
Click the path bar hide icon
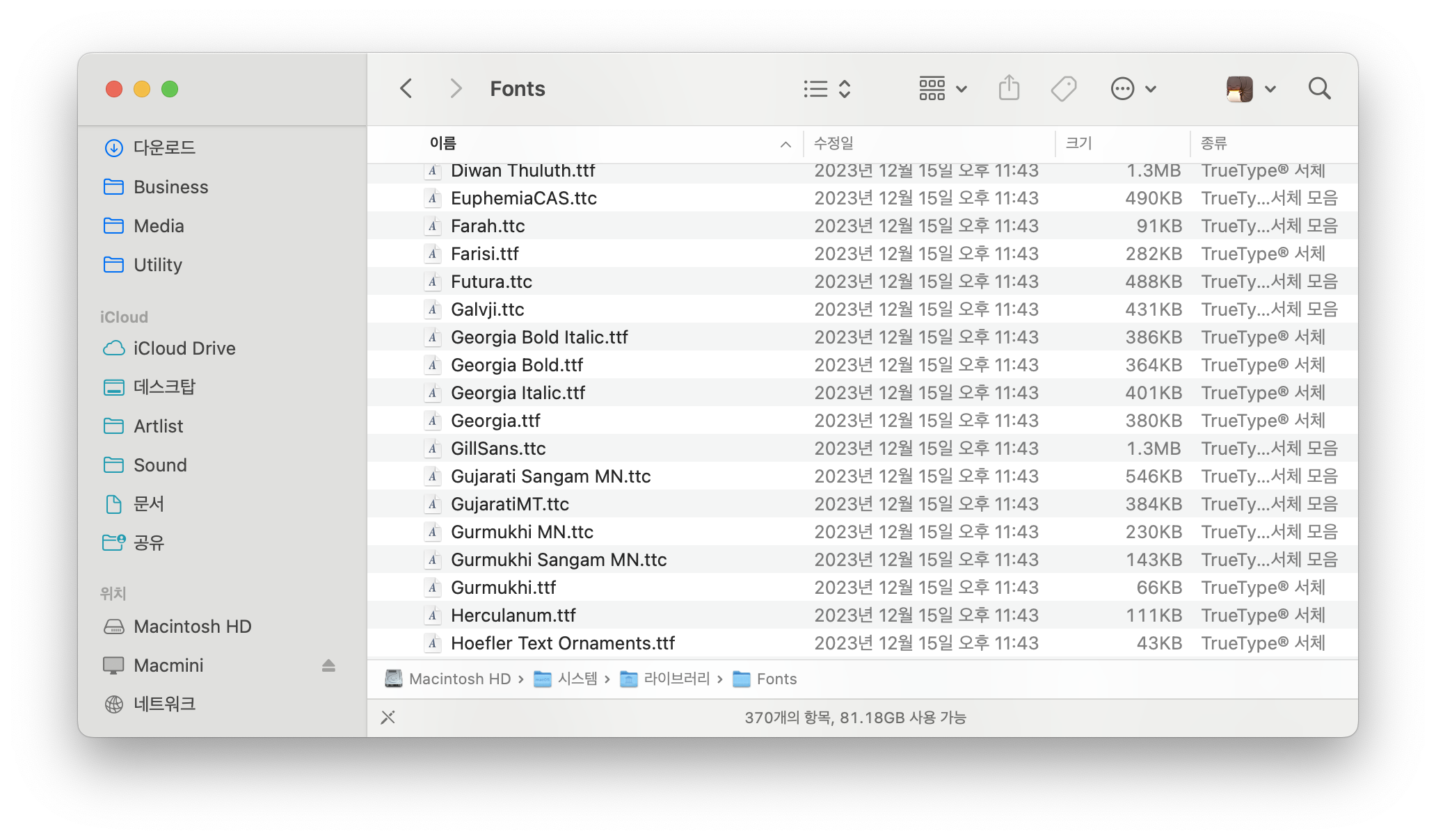pos(388,717)
